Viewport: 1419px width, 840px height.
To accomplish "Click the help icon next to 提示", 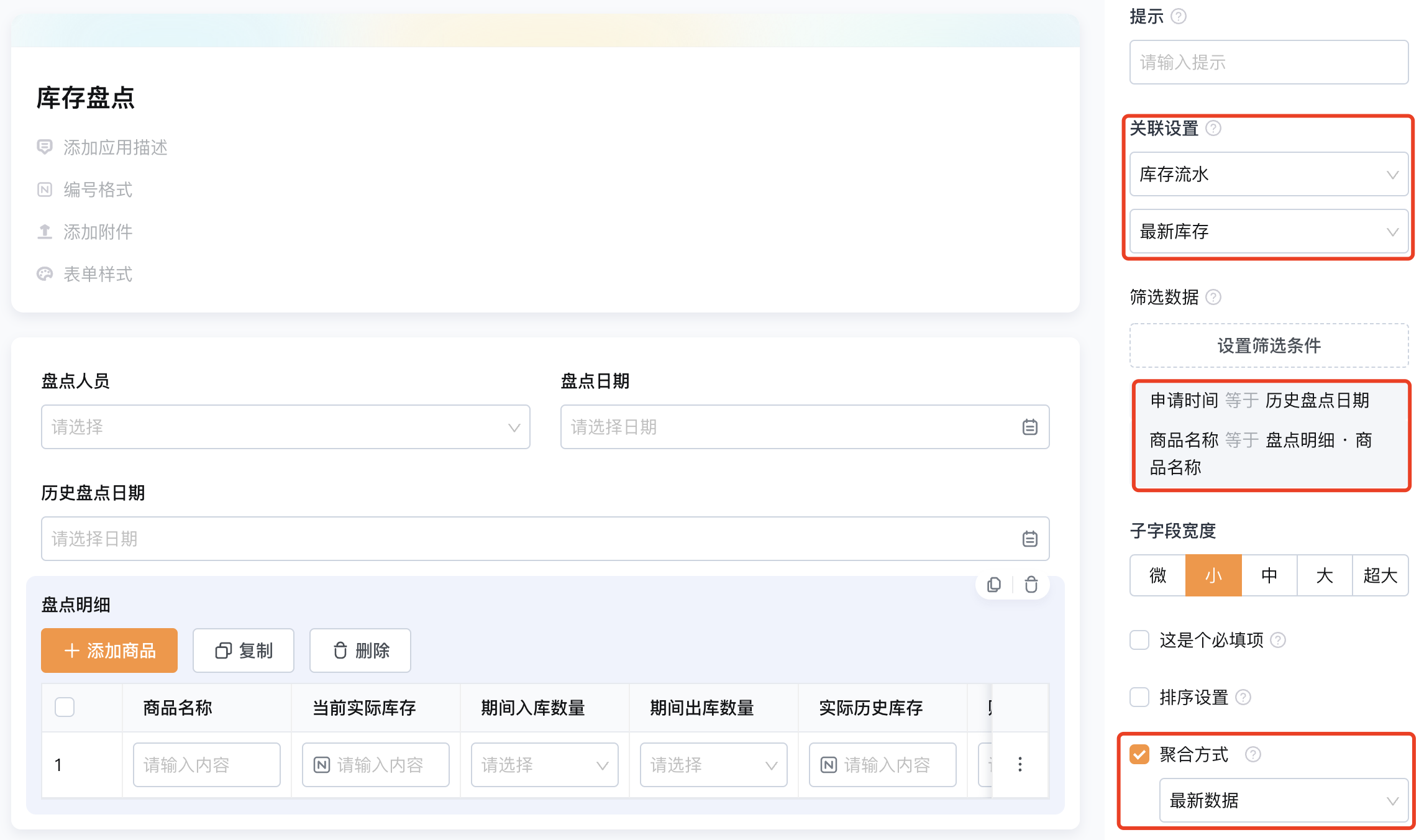I will click(x=1179, y=16).
